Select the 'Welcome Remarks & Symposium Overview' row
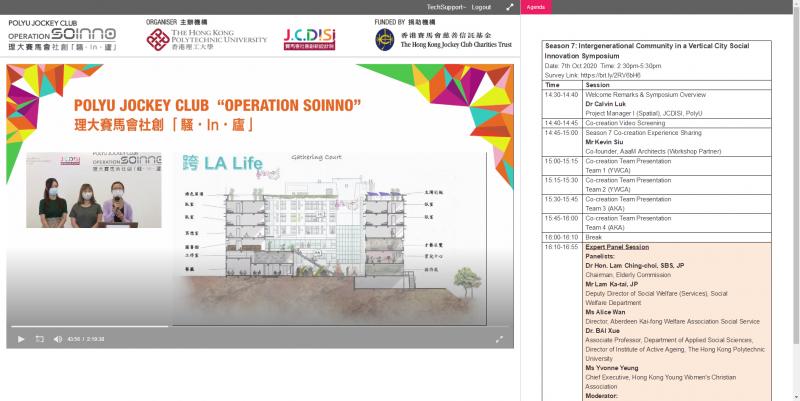This screenshot has height=401, width=800. pyautogui.click(x=645, y=95)
